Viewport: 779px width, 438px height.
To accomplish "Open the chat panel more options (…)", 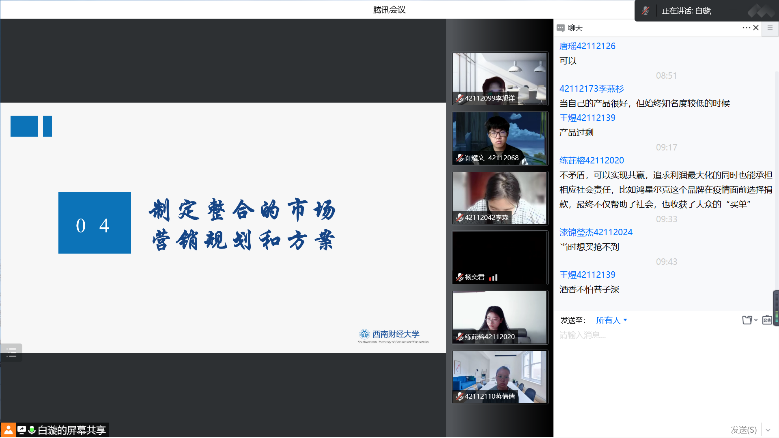I will click(745, 28).
